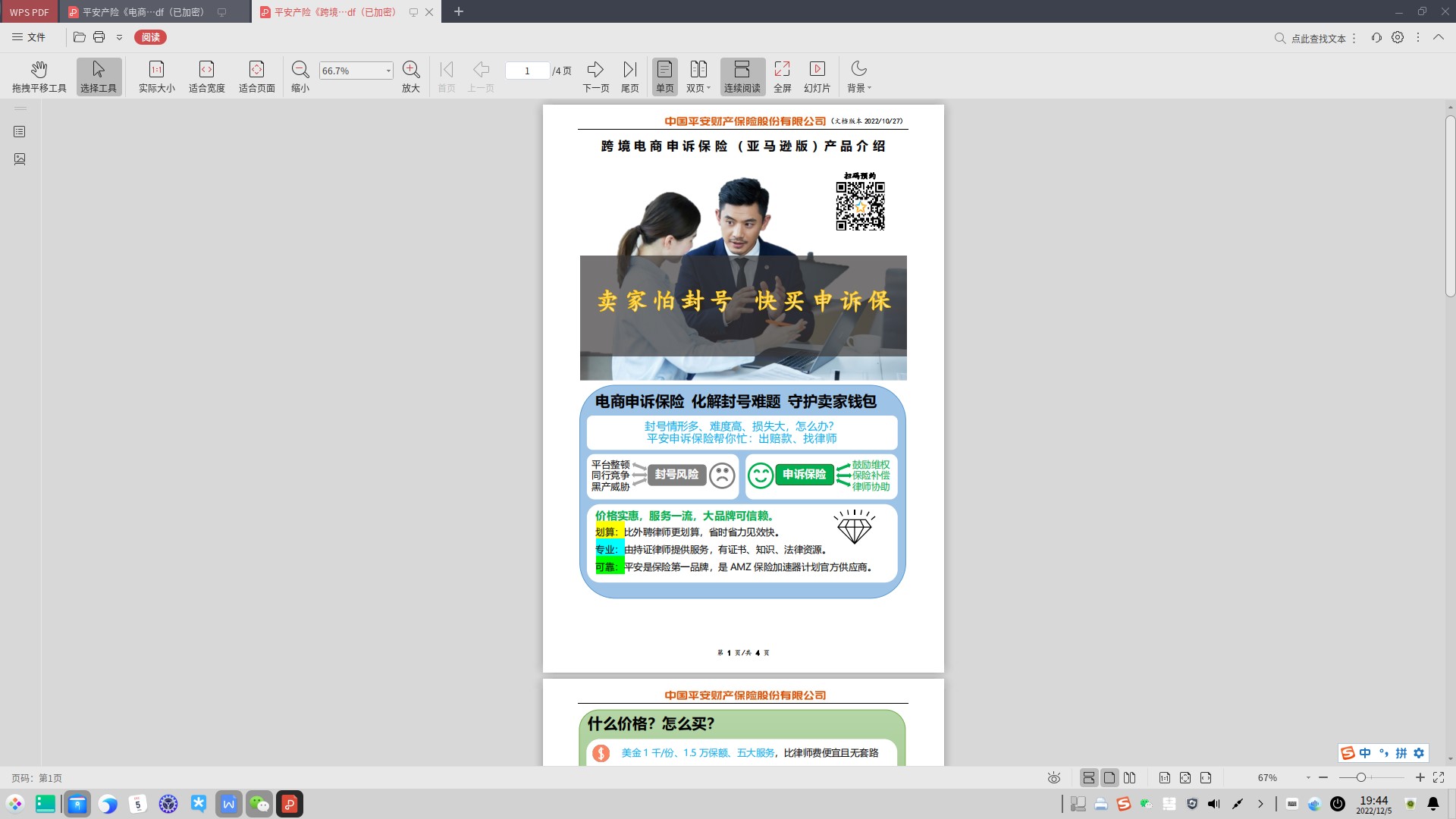Open WeChat from the taskbar
The width and height of the screenshot is (1456, 819).
coord(259,804)
